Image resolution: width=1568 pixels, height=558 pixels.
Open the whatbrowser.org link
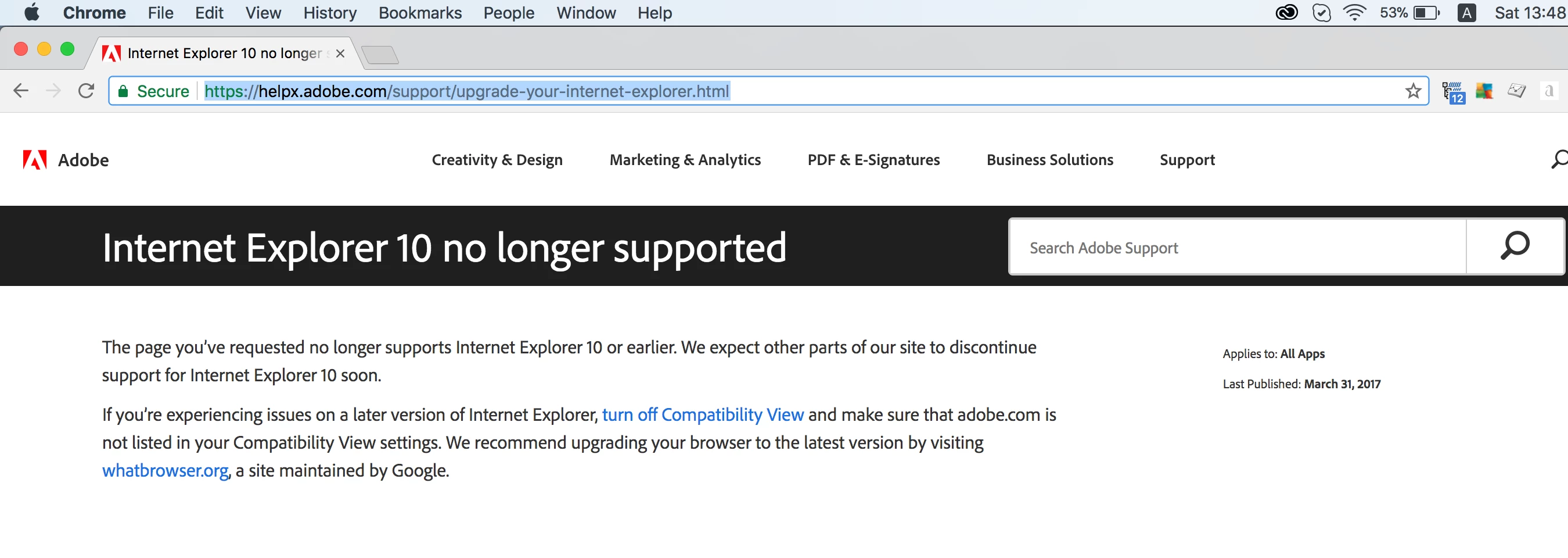(165, 471)
